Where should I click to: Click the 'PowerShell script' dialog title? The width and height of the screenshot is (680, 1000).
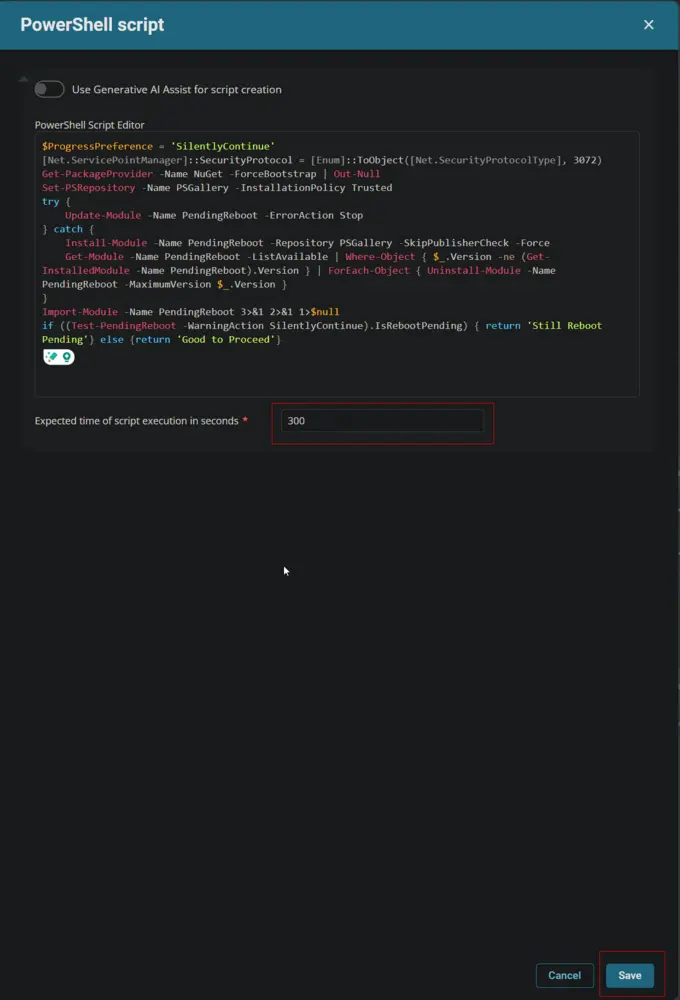click(x=92, y=25)
